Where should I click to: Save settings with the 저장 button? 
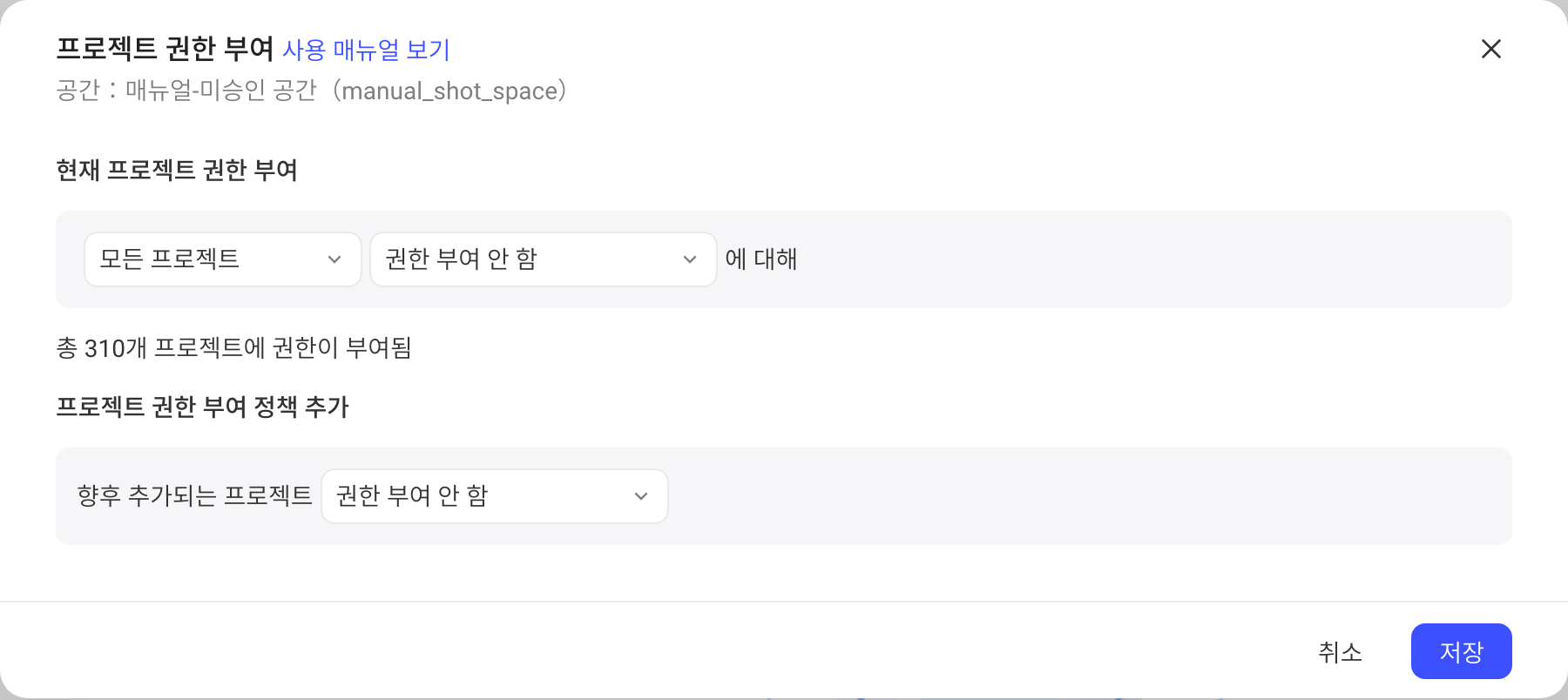click(1462, 651)
